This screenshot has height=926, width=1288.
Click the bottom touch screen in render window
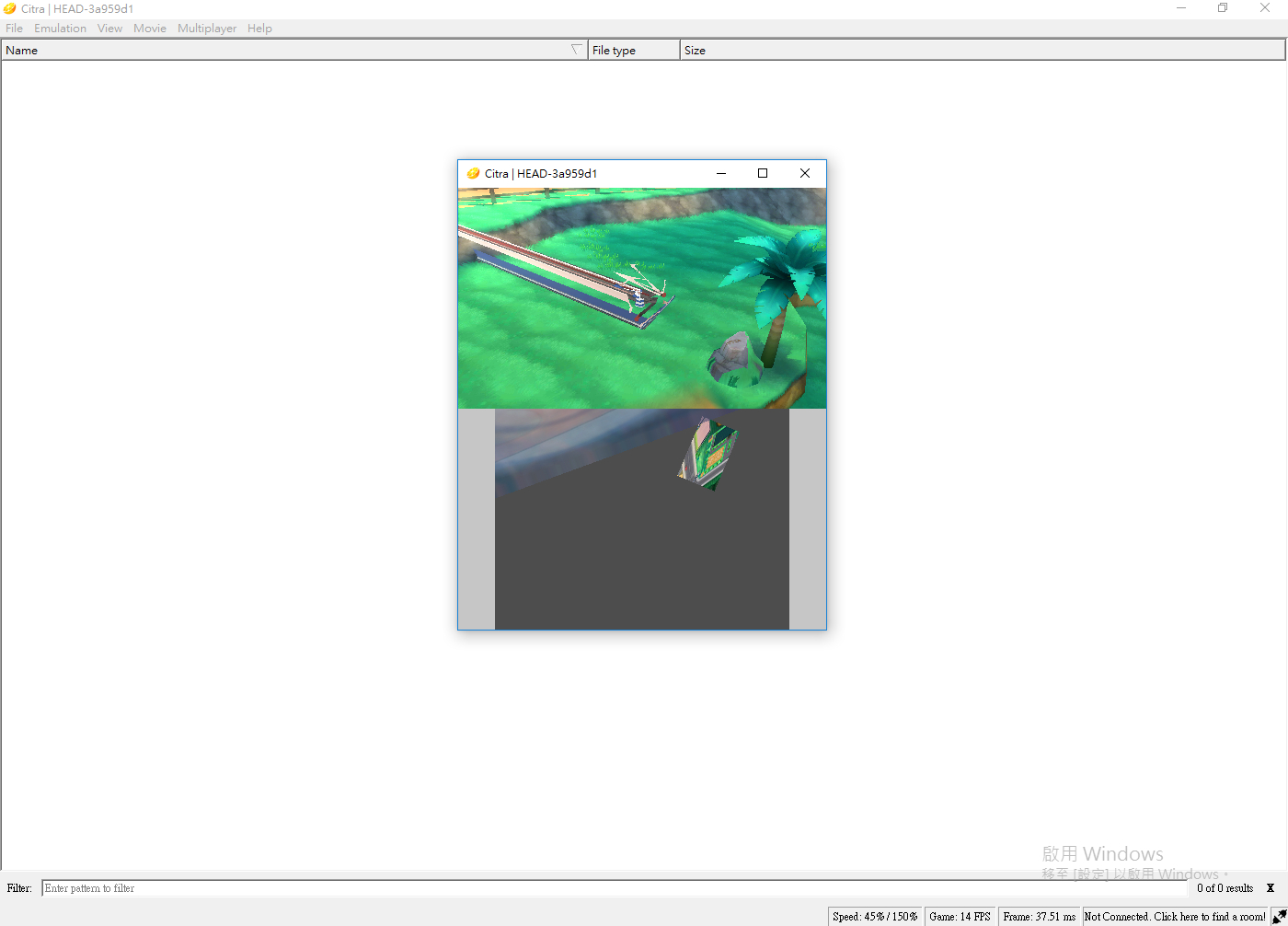coord(642,519)
